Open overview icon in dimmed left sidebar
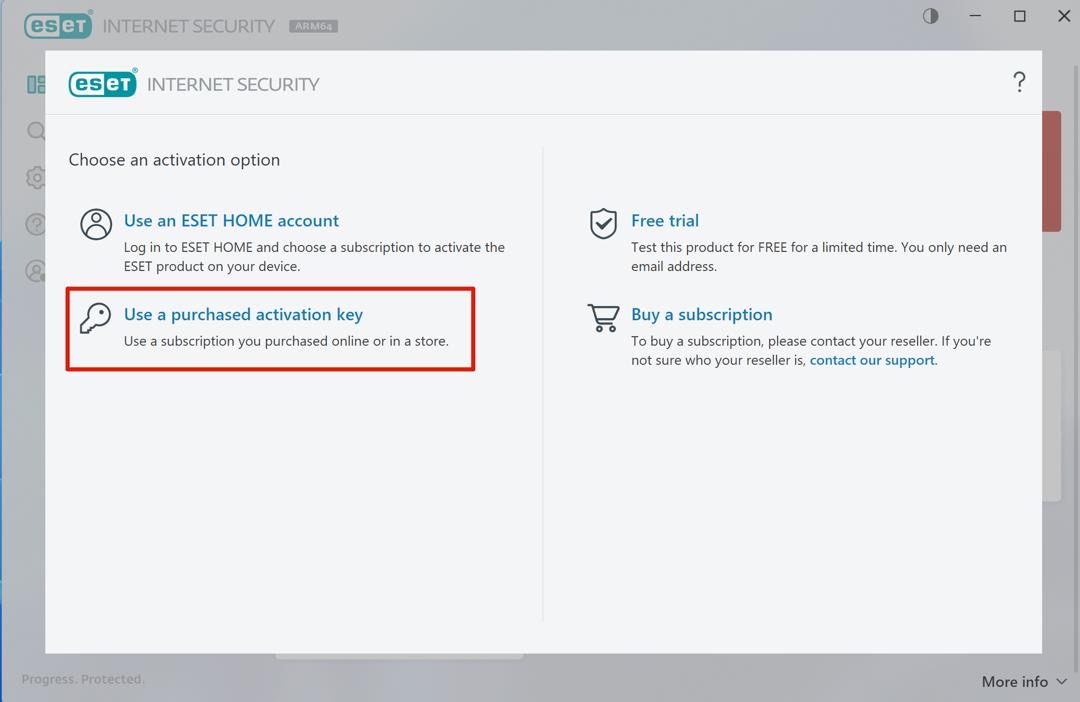1080x702 pixels. tap(36, 85)
